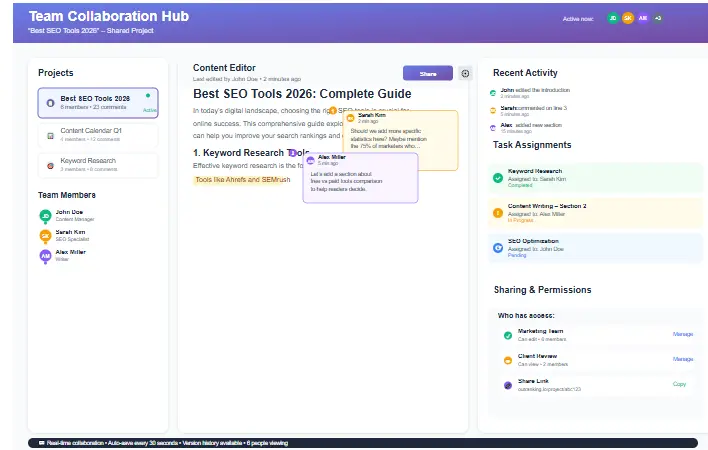Click the Best SEO Tools 2026: Complete Guide heading

click(x=302, y=94)
